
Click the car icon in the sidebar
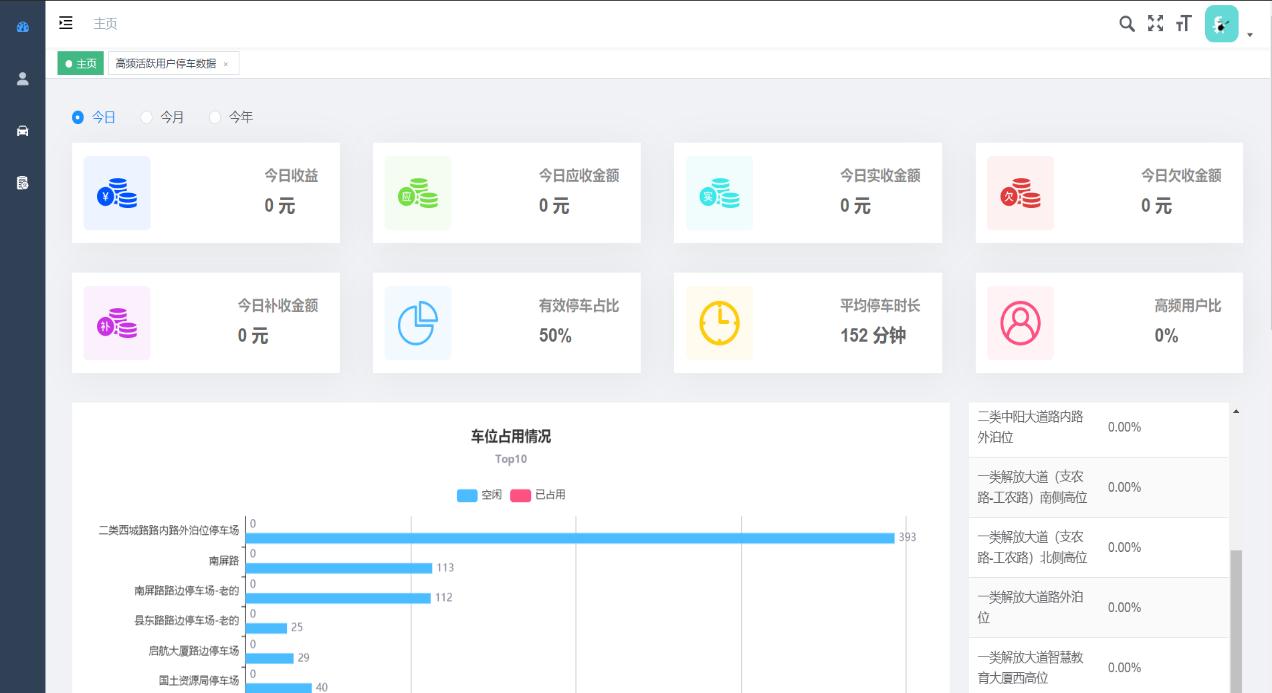(x=22, y=131)
